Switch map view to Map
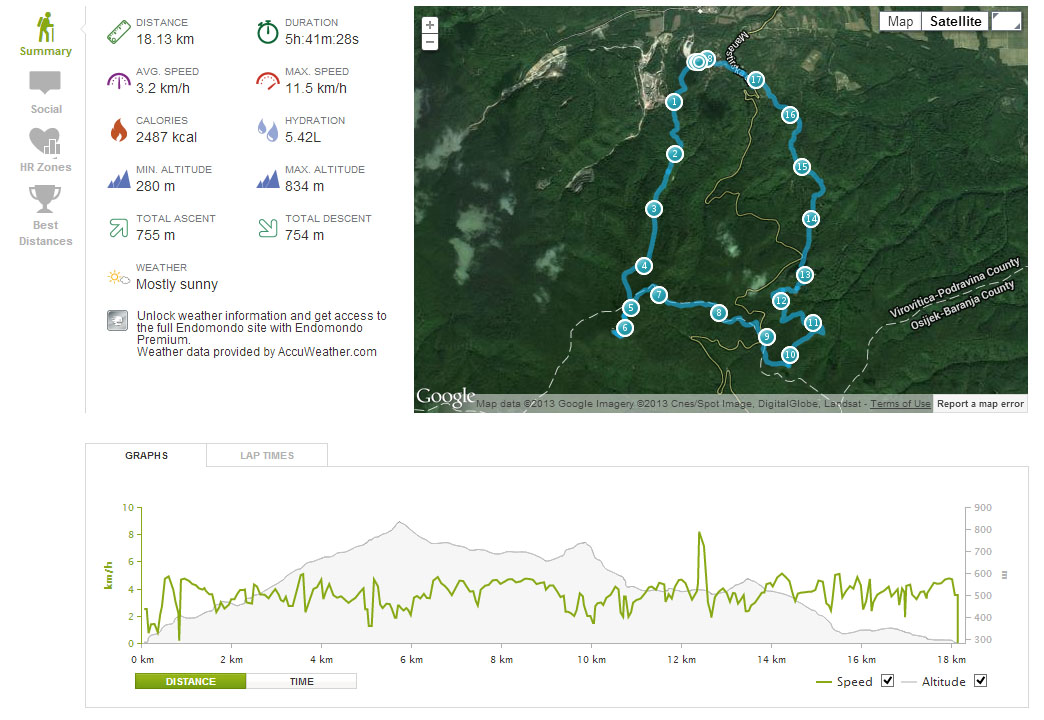 900,21
